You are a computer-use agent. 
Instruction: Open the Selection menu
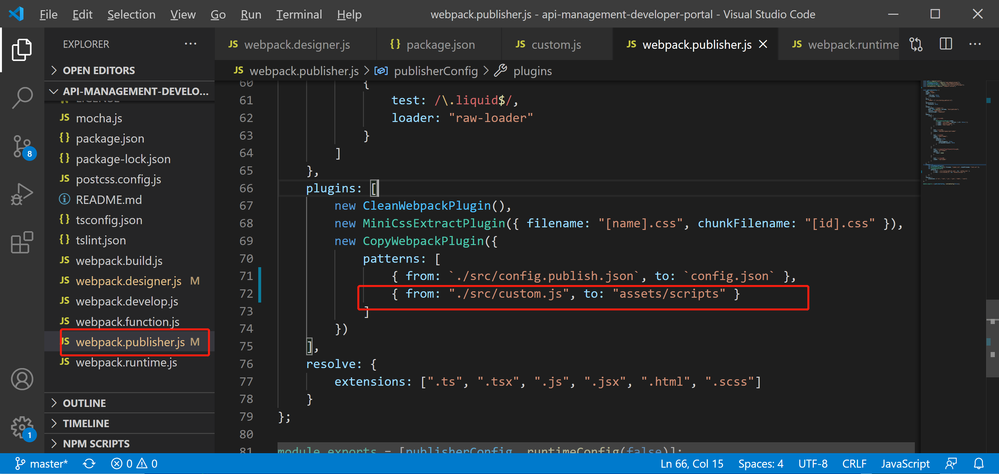coord(131,14)
